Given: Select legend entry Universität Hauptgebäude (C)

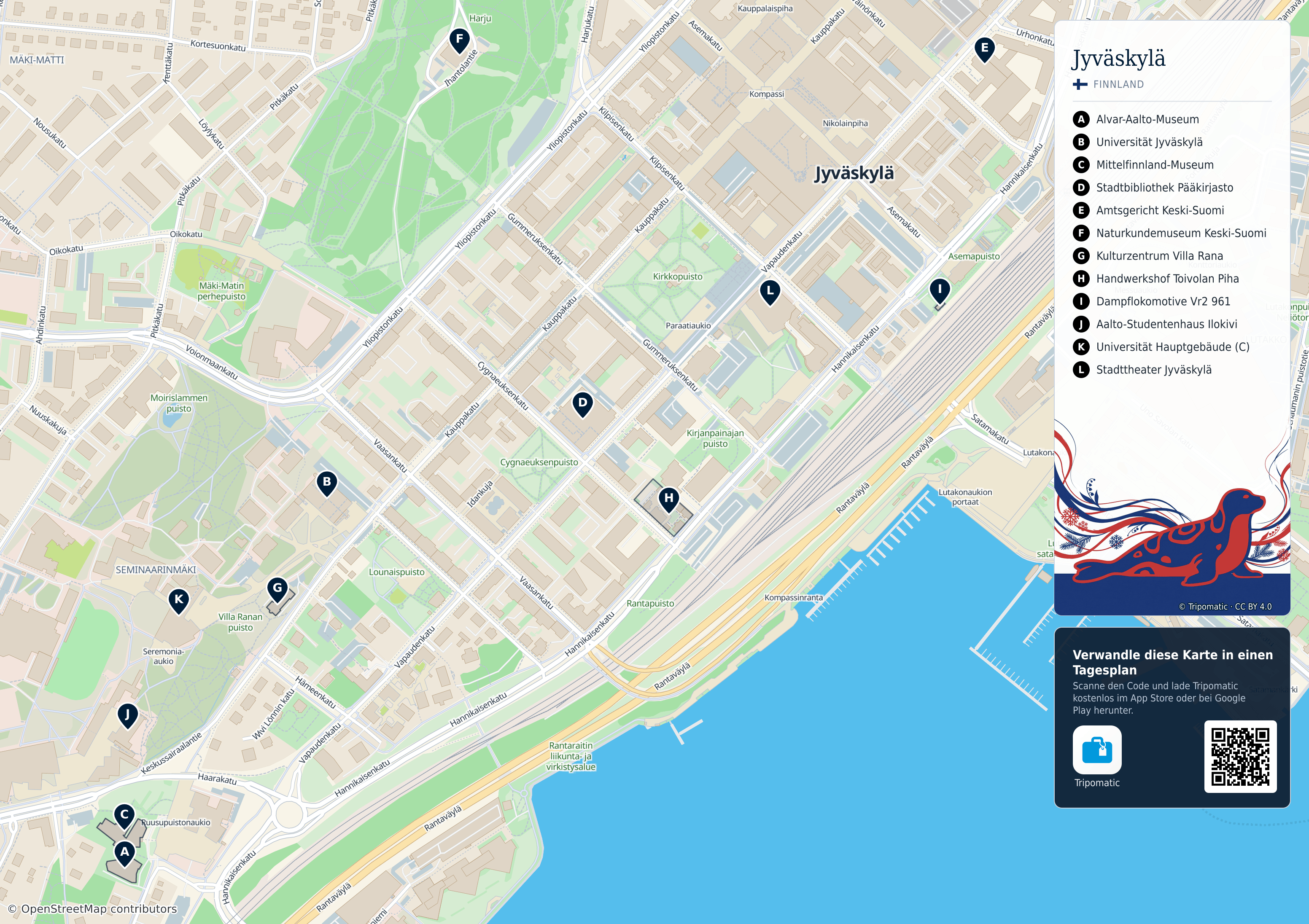Looking at the screenshot, I should pos(1173,347).
